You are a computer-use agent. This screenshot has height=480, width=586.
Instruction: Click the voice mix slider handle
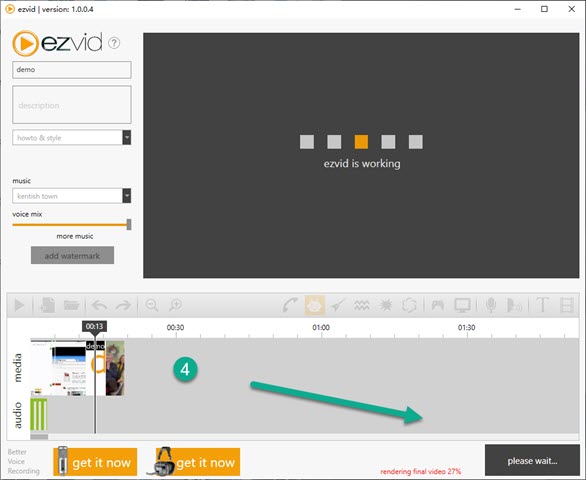(129, 225)
